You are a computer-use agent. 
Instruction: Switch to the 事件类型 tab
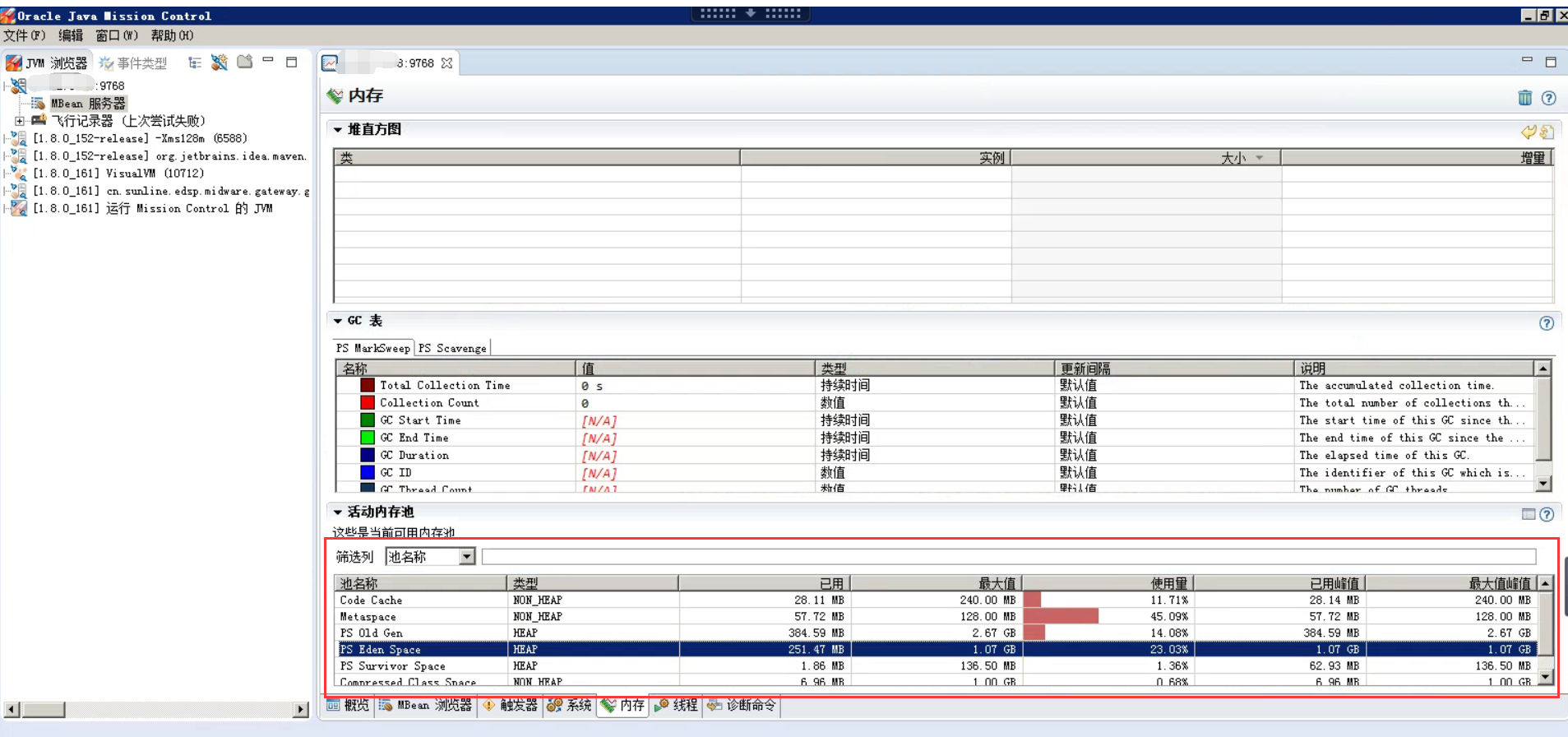point(133,63)
